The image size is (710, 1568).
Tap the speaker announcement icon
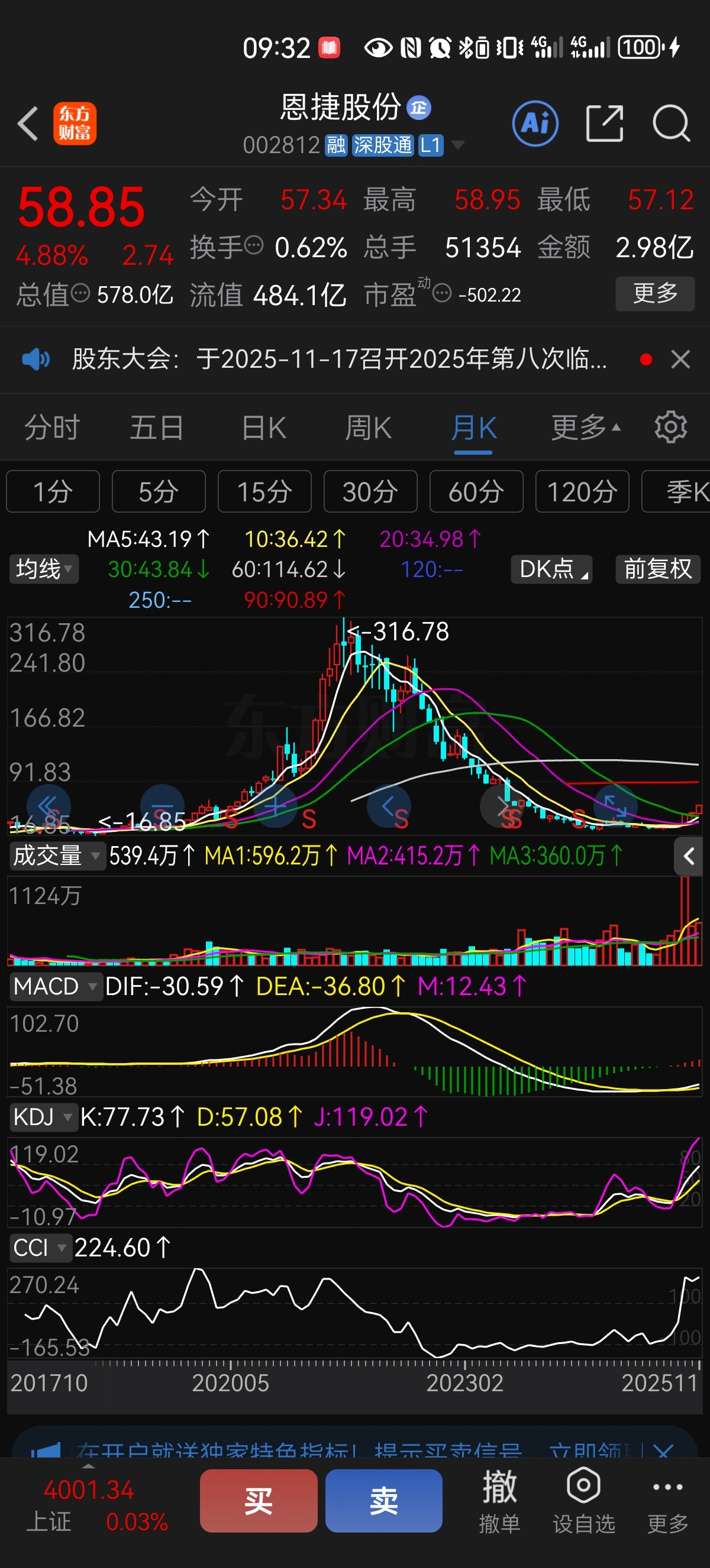(x=36, y=359)
